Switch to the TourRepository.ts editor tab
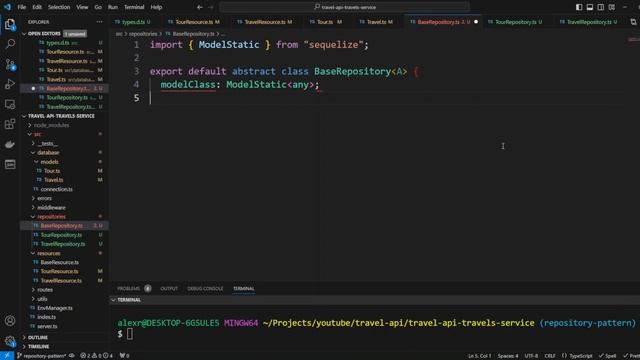The width and height of the screenshot is (640, 360). click(516, 22)
